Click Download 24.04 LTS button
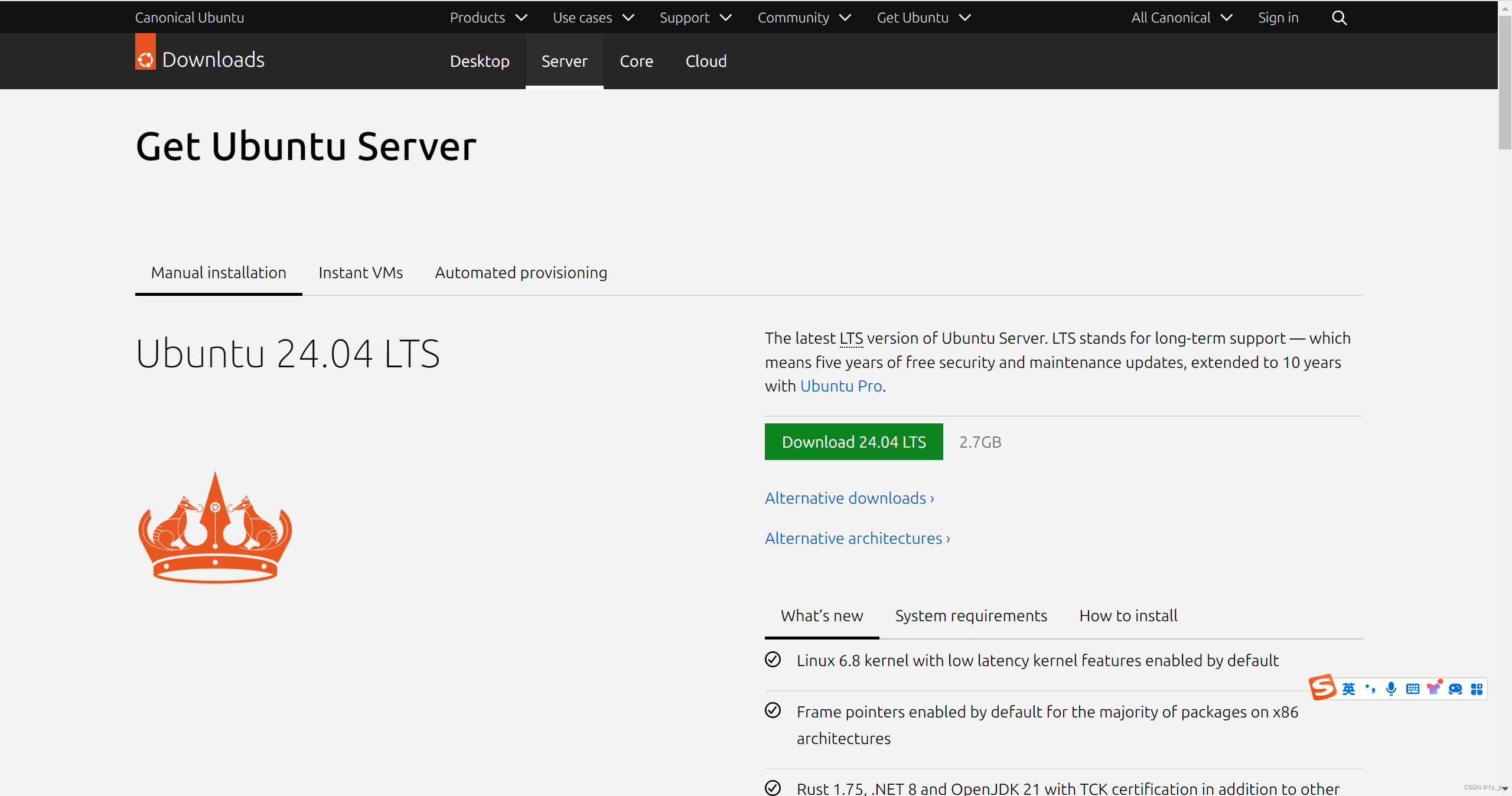Screen dimensions: 1512x796 853,442
